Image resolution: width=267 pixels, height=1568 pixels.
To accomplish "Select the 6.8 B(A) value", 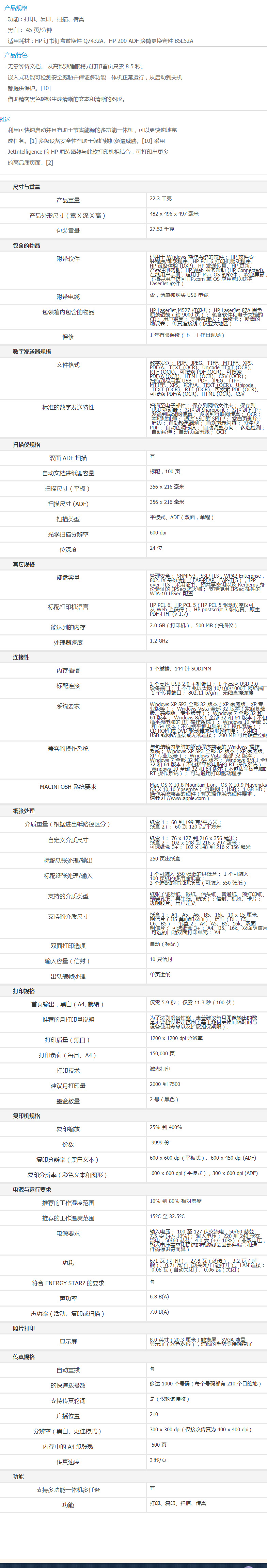I will click(x=159, y=1296).
